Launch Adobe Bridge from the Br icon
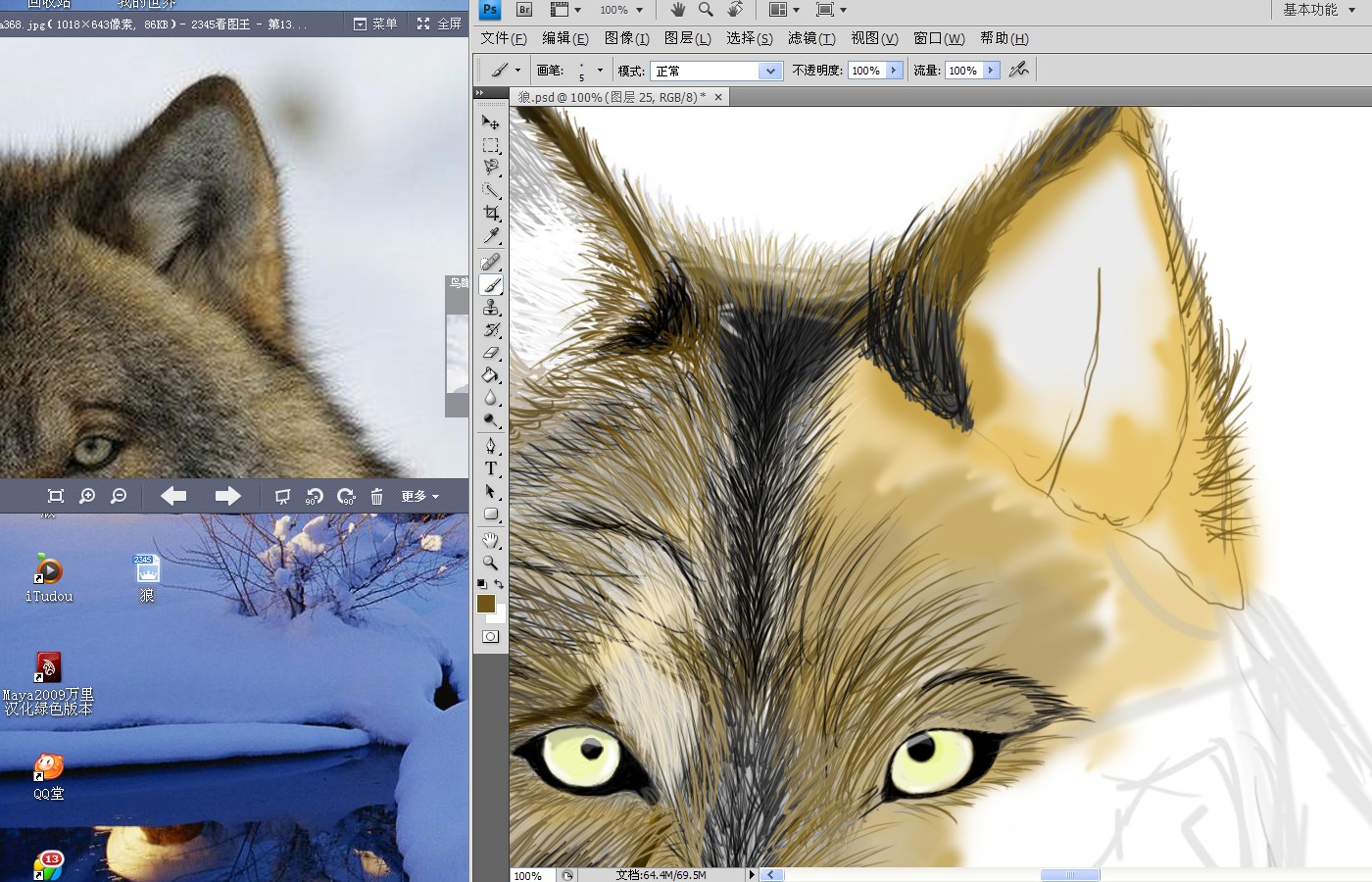 (x=524, y=10)
